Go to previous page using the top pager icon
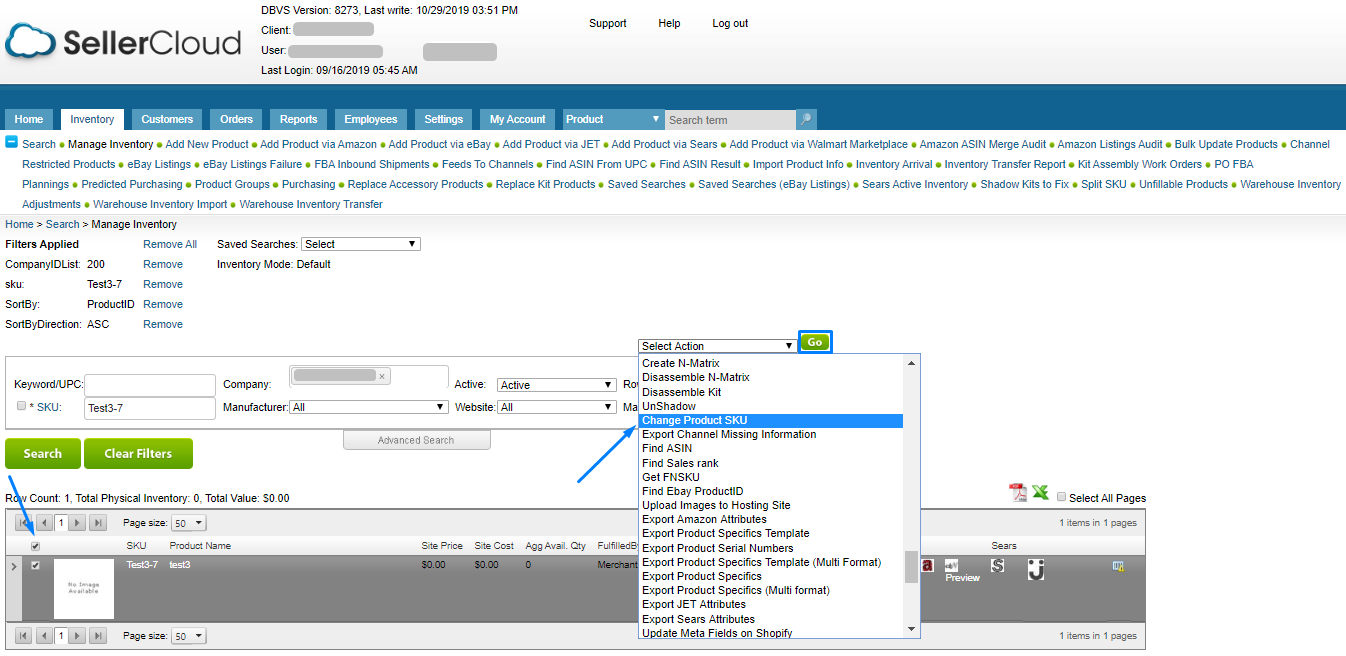 (x=43, y=523)
